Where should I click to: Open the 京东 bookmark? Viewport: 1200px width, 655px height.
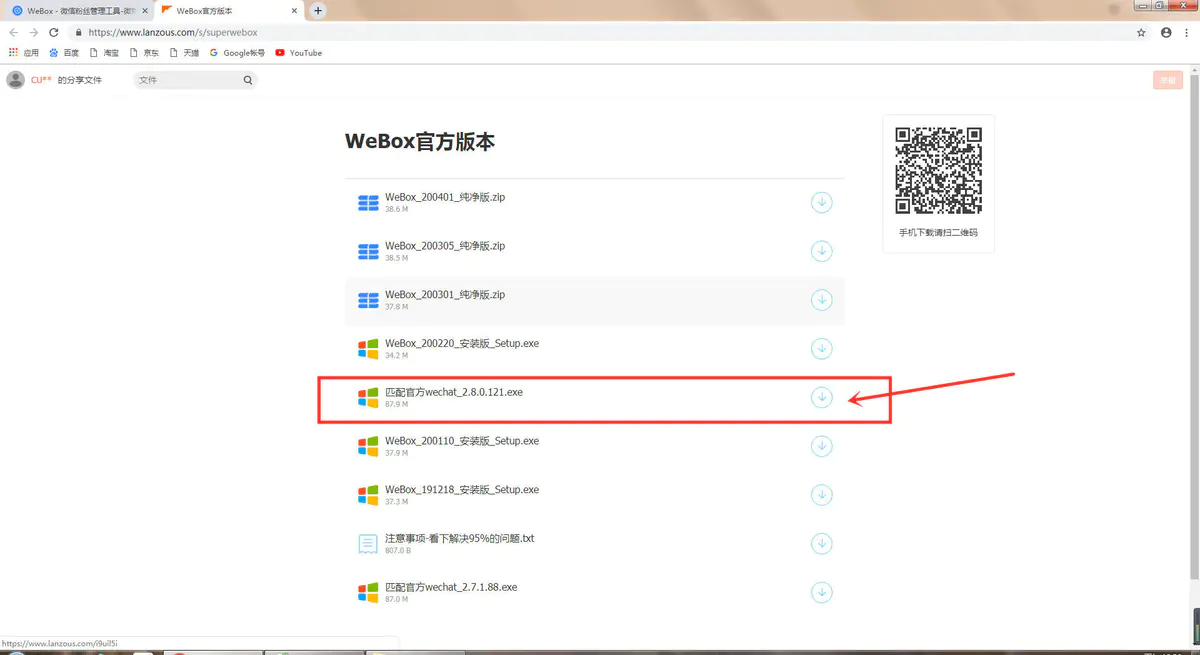(144, 53)
